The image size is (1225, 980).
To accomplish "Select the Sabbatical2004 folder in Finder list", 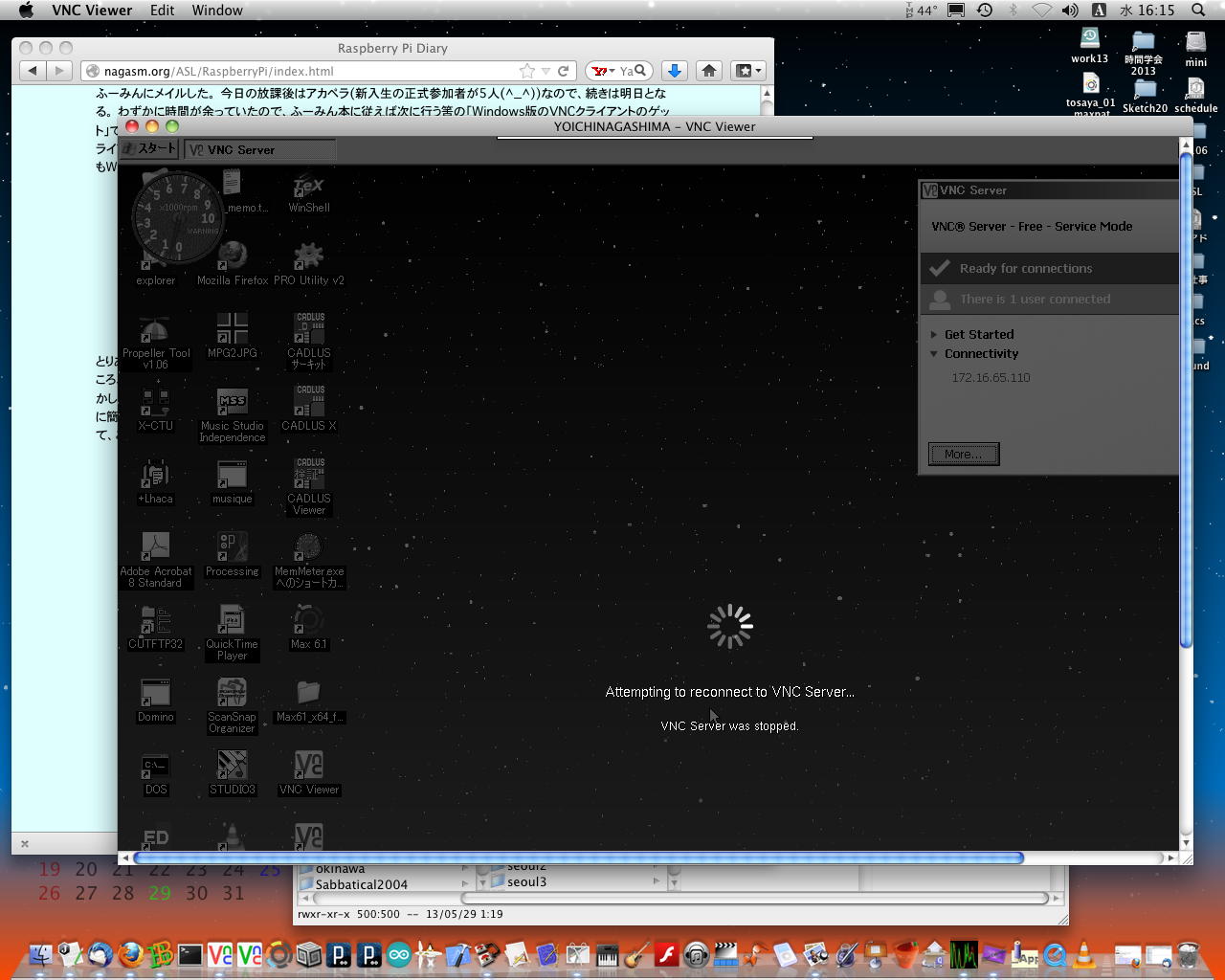I will pos(362,884).
